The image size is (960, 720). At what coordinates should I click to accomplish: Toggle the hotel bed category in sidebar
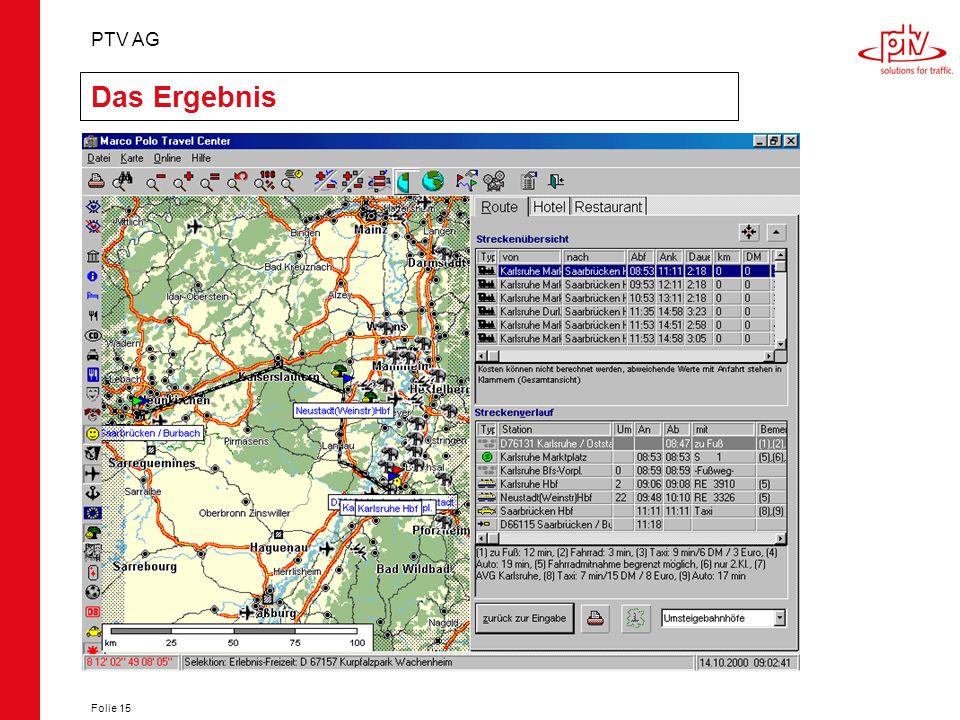pos(92,296)
